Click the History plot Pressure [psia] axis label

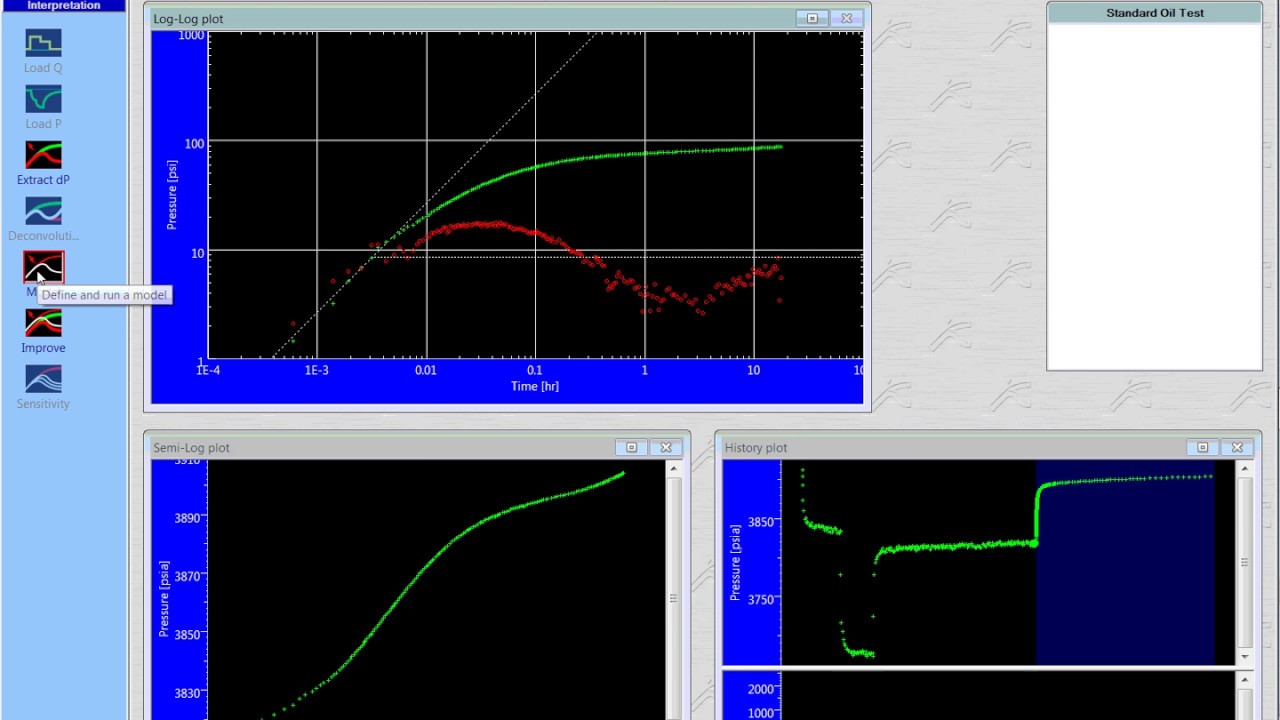click(x=736, y=562)
